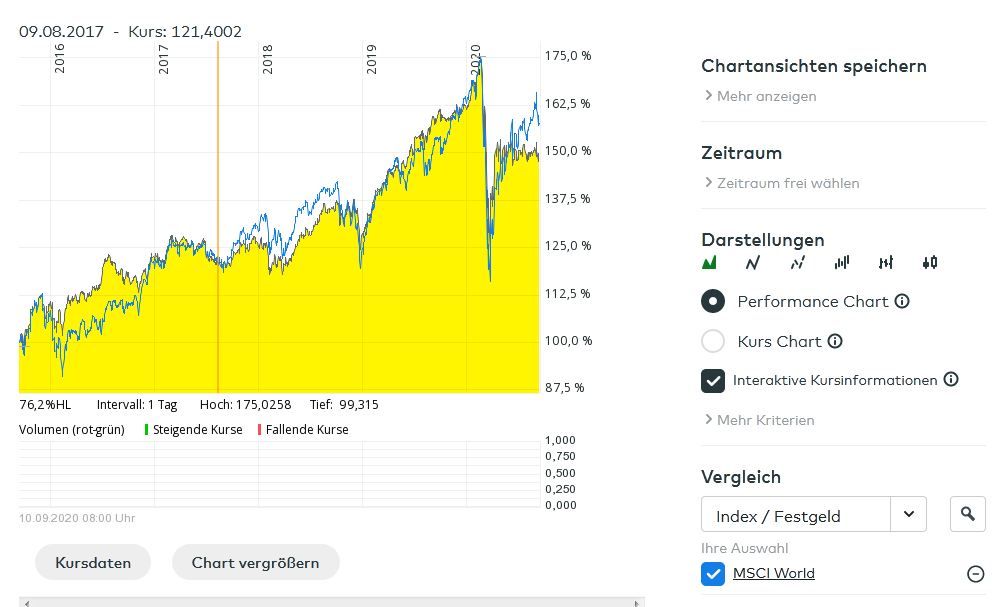Open the MSCI World link

coord(773,573)
